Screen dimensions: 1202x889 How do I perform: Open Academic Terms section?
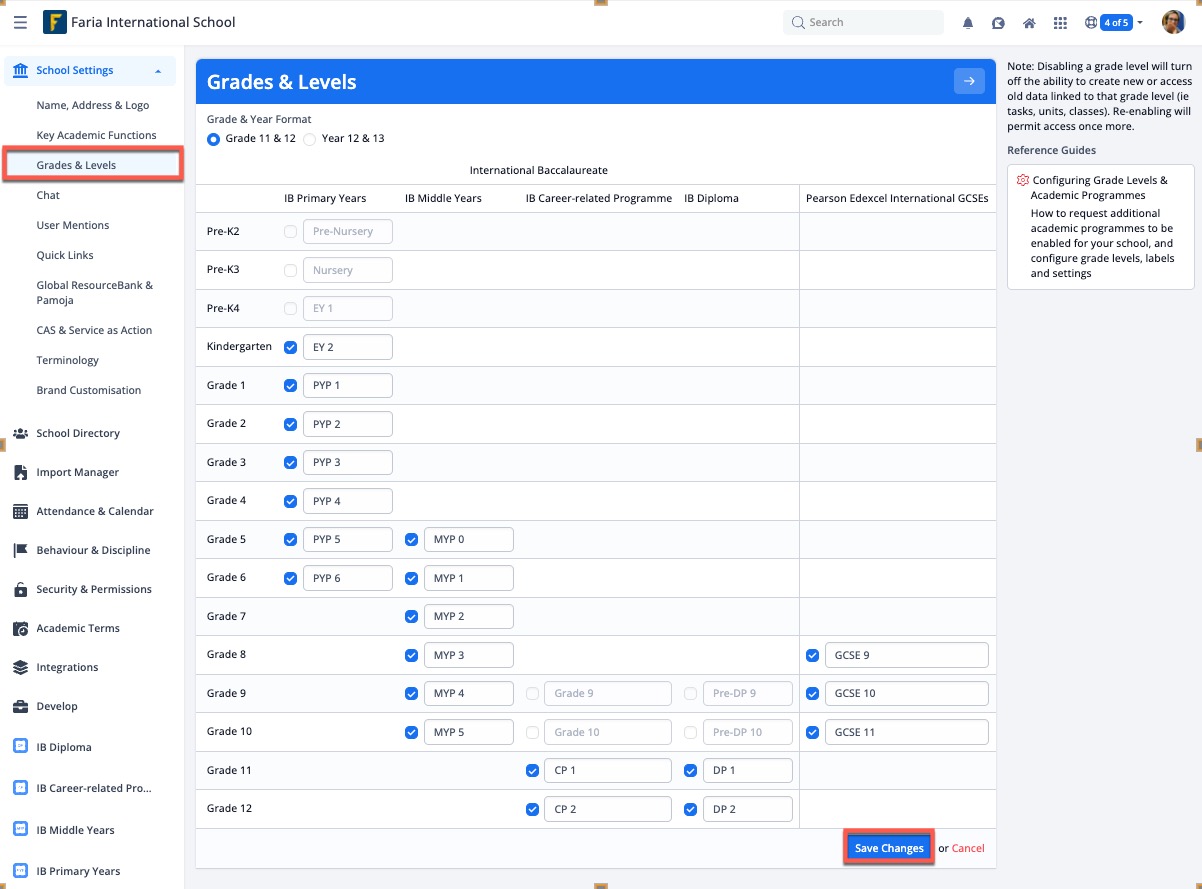[78, 628]
